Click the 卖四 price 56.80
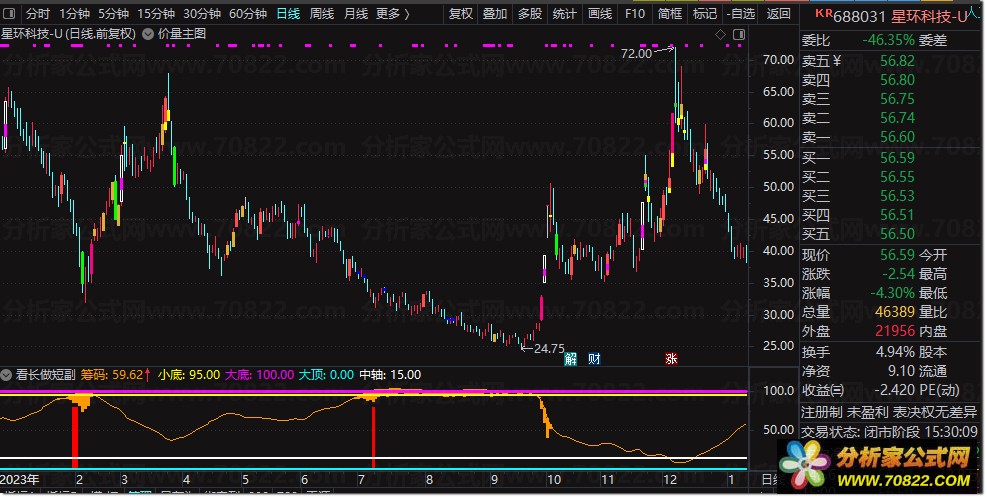Viewport: 987px width, 497px height. point(898,80)
